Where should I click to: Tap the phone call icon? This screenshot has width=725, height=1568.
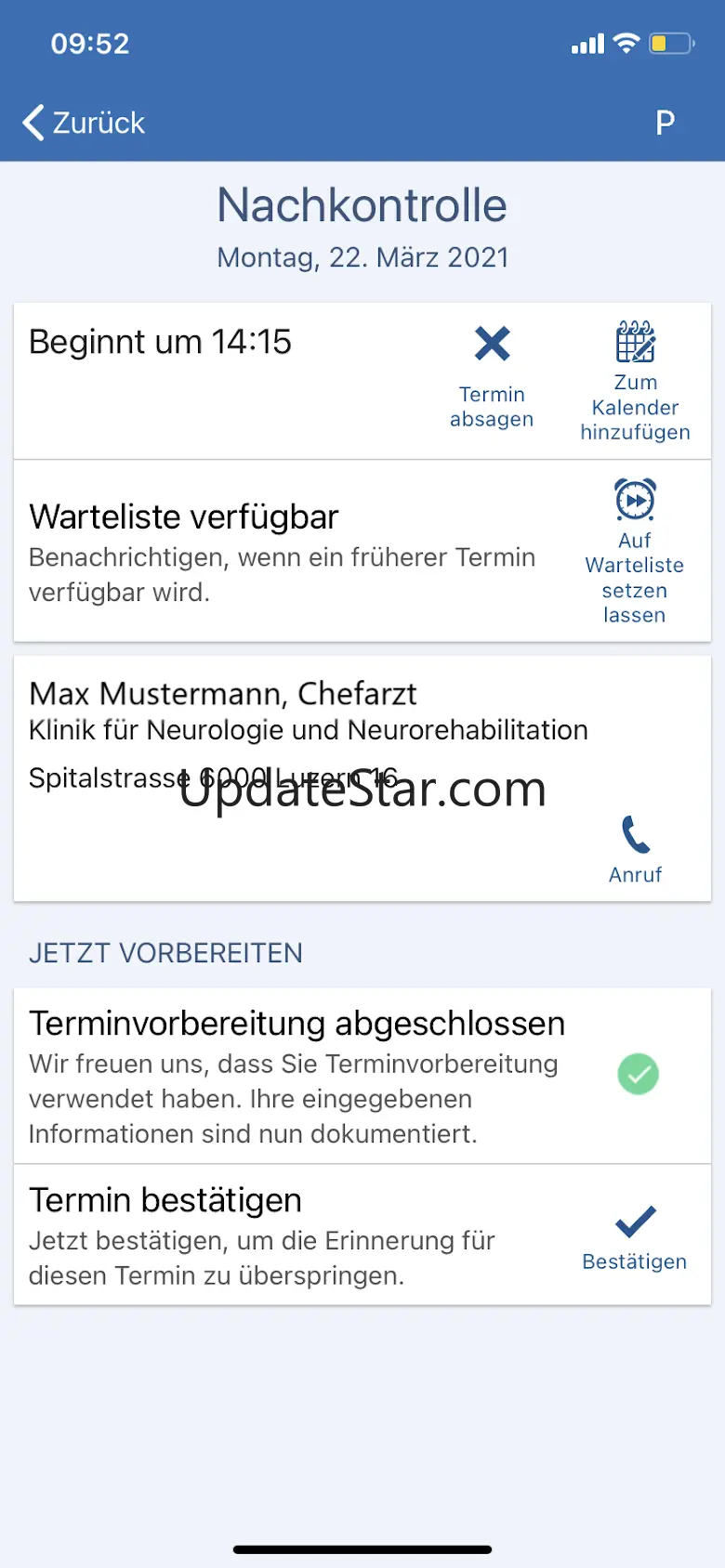(x=636, y=834)
